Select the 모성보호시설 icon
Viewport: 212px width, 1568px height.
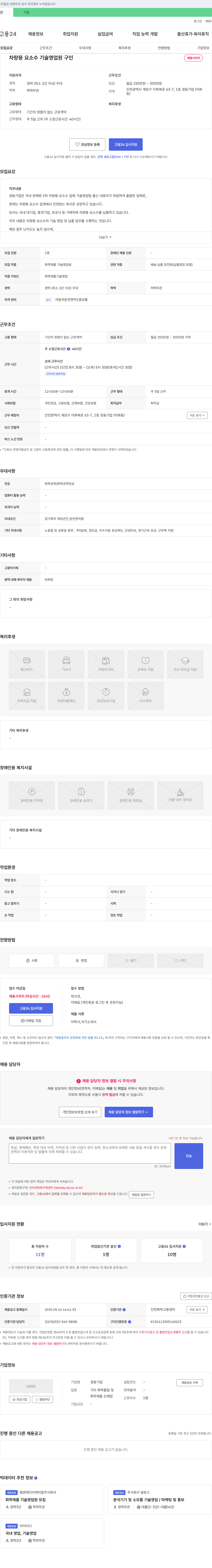[x=106, y=696]
